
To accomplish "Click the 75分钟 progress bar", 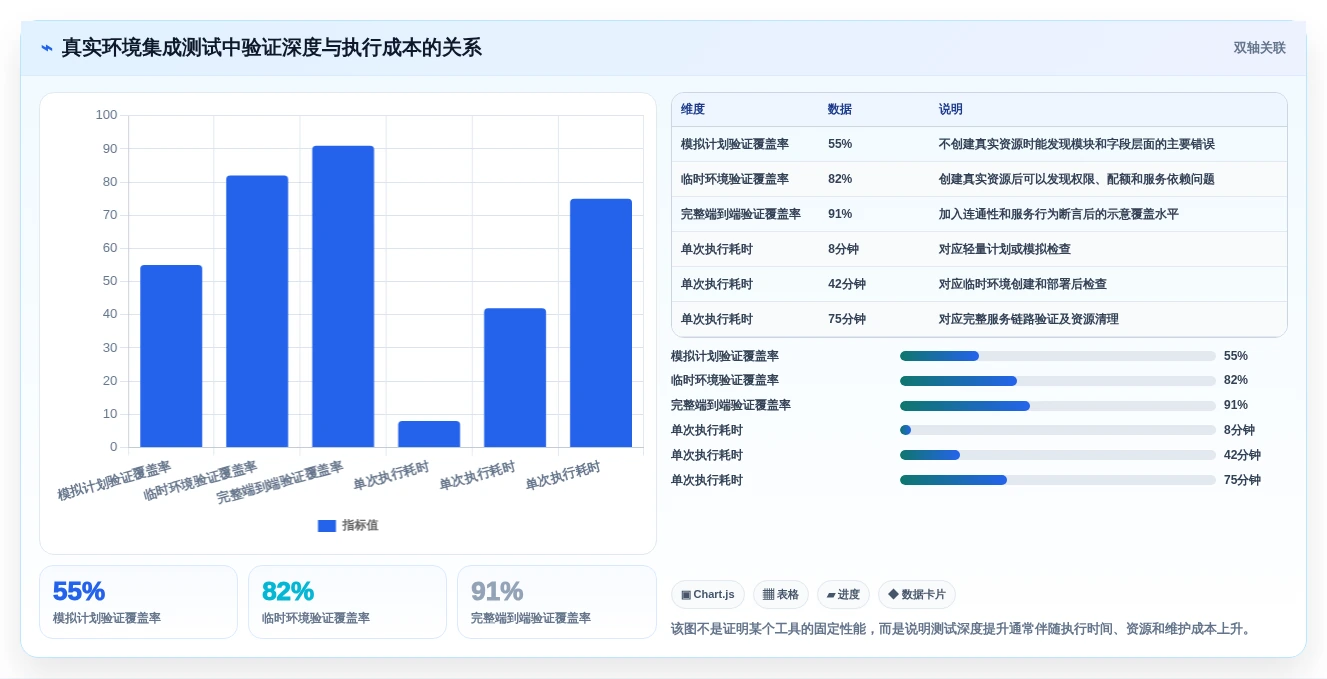I will (x=1058, y=480).
